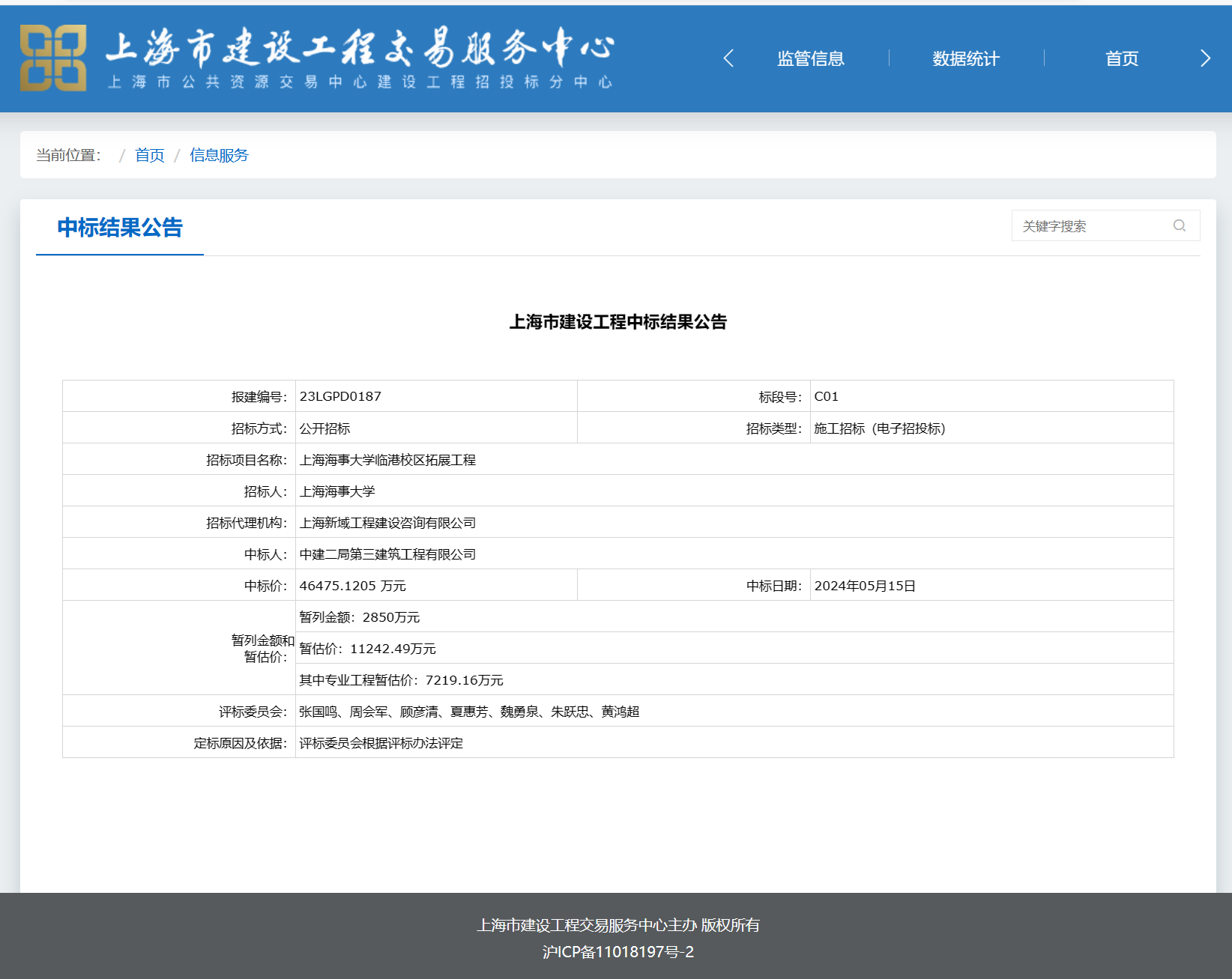
Task: Click the 首页 breadcrumb link
Action: (x=149, y=155)
